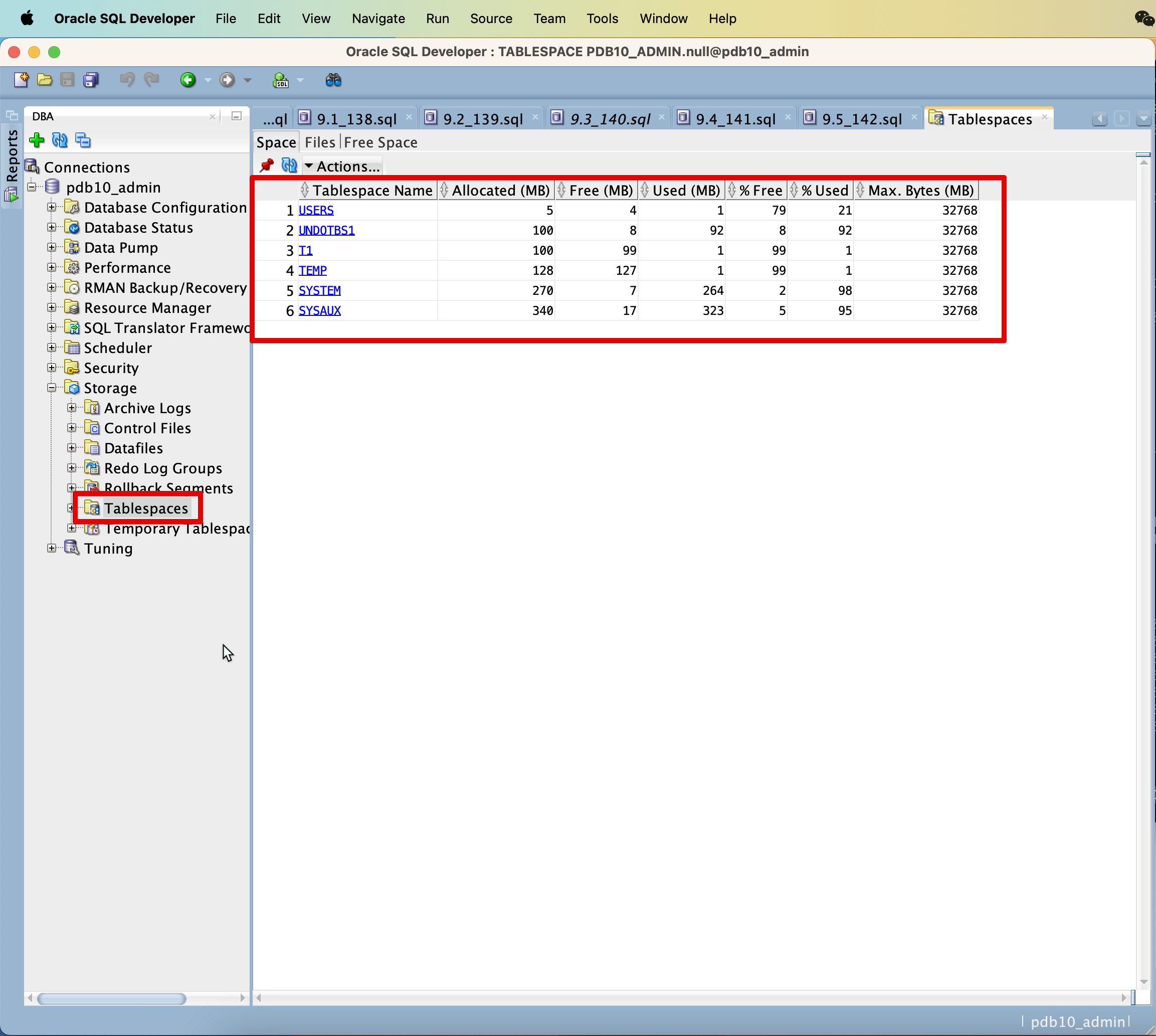Screen dimensions: 1156x1036
Task: Click the WeChat icon in menu bar
Action: tap(1144, 18)
